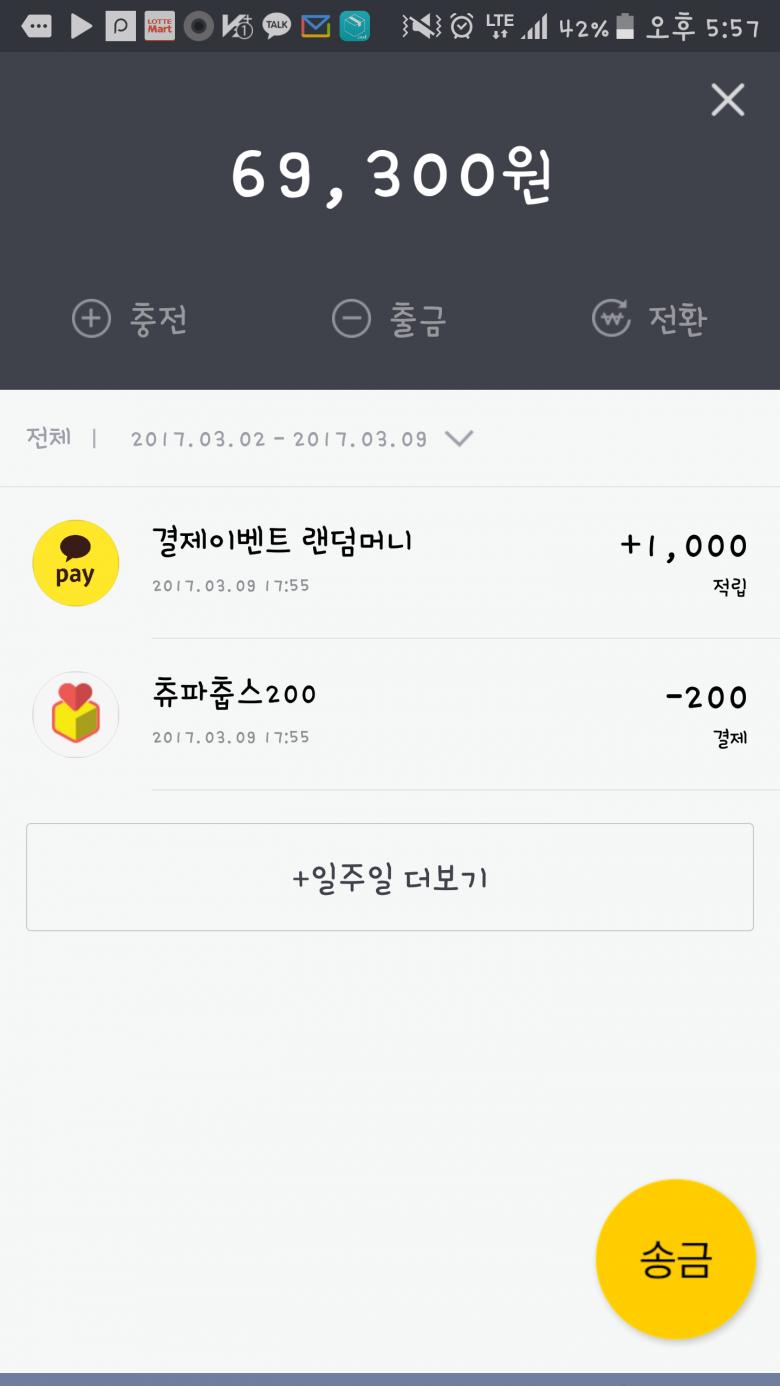Close the balance screen with X
Image resolution: width=780 pixels, height=1386 pixels.
pyautogui.click(x=727, y=100)
